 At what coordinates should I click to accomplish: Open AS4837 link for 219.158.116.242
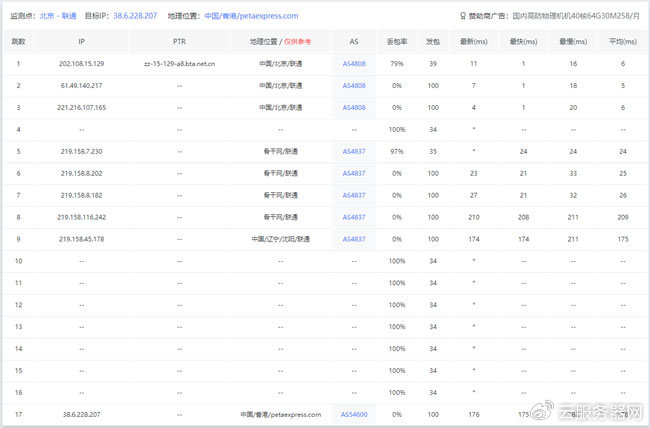pyautogui.click(x=354, y=217)
